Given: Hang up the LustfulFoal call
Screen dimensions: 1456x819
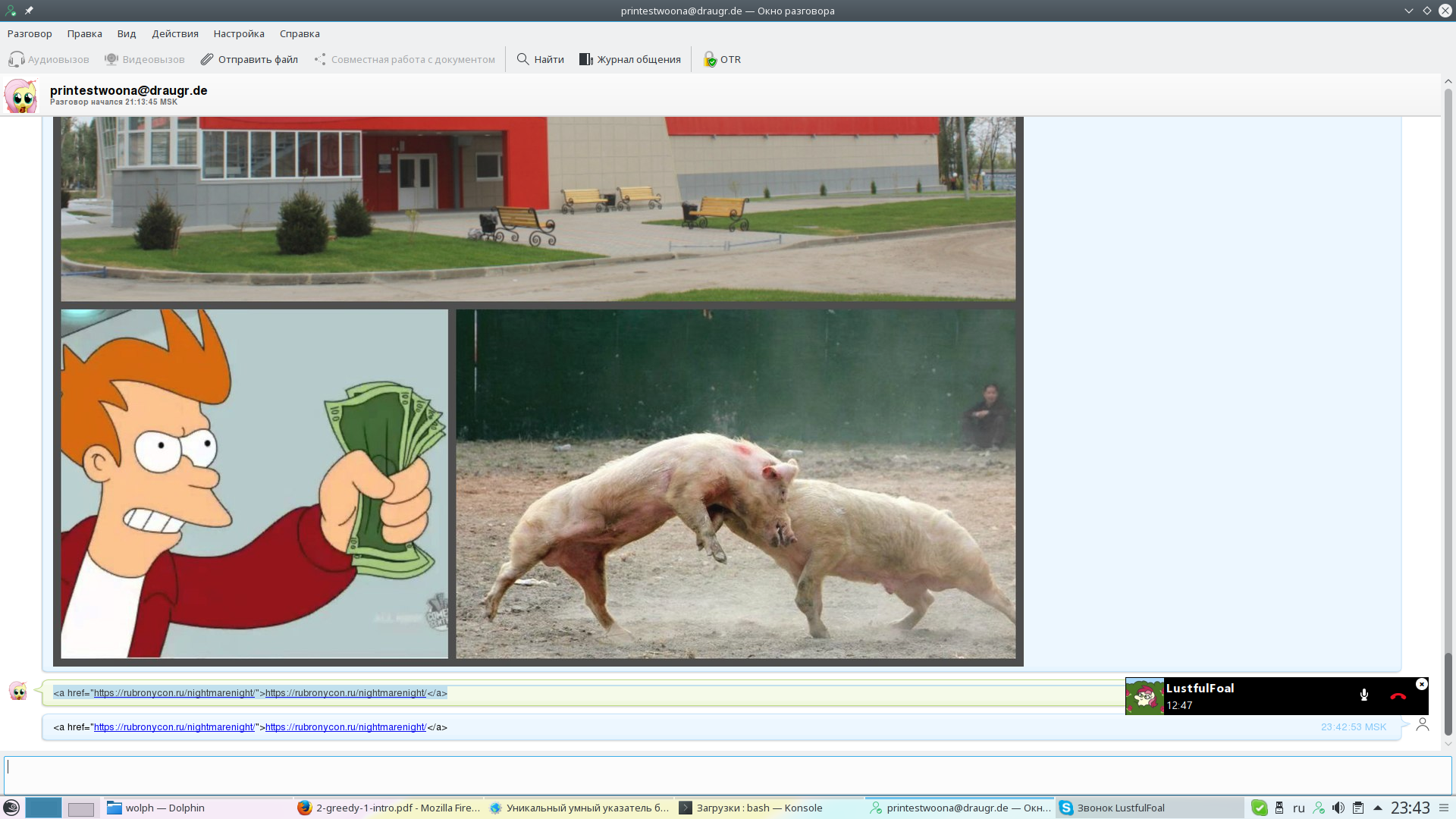Looking at the screenshot, I should click(1398, 695).
